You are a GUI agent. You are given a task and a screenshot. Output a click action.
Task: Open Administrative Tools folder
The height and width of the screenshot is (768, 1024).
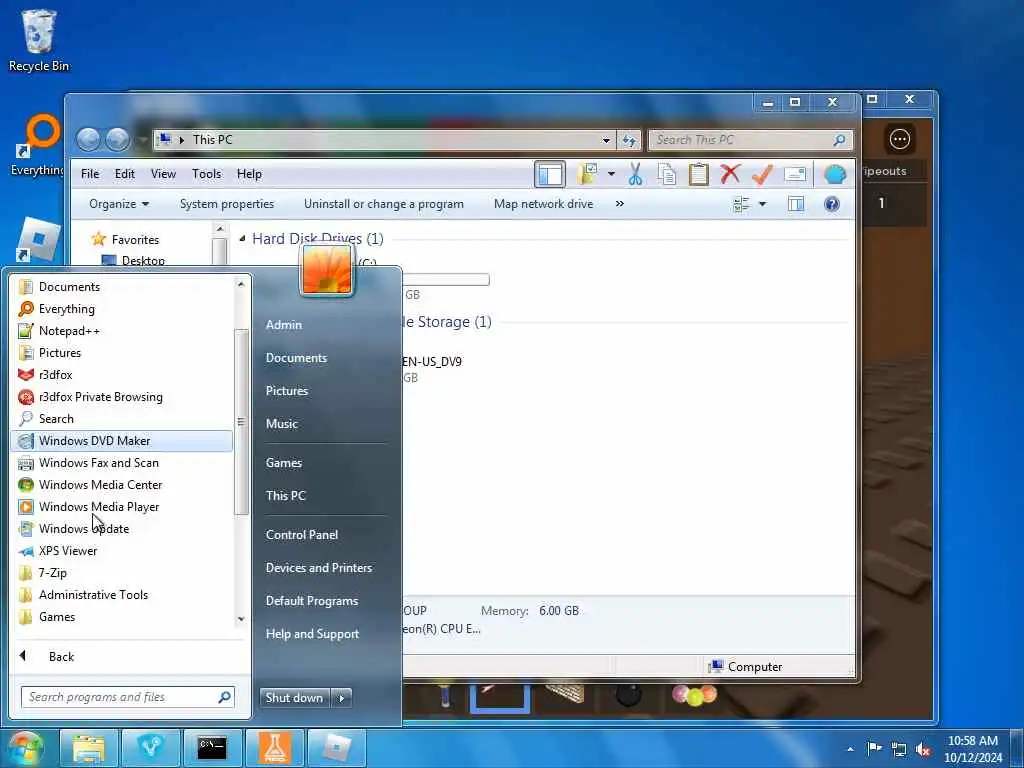122,595
